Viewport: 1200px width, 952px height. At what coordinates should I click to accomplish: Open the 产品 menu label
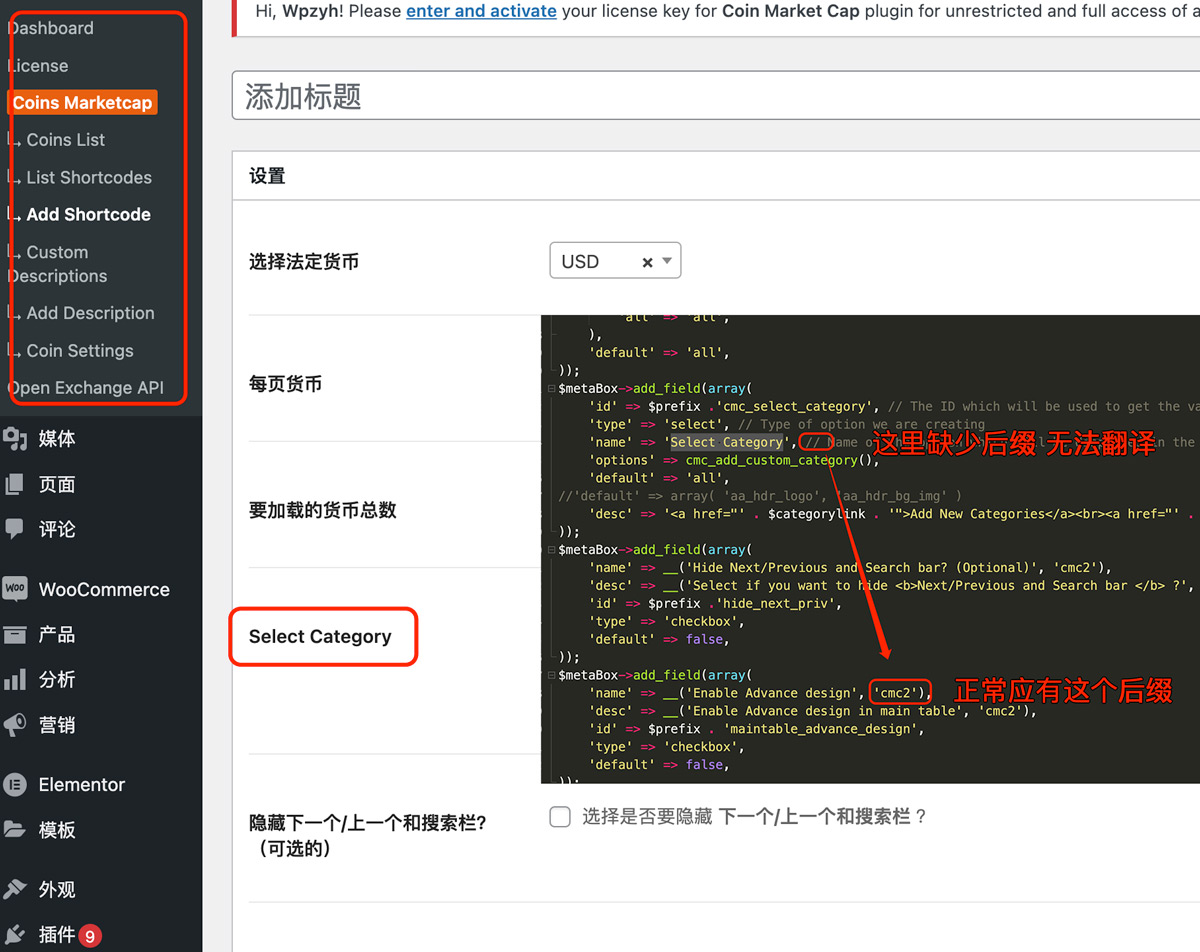click(x=57, y=635)
